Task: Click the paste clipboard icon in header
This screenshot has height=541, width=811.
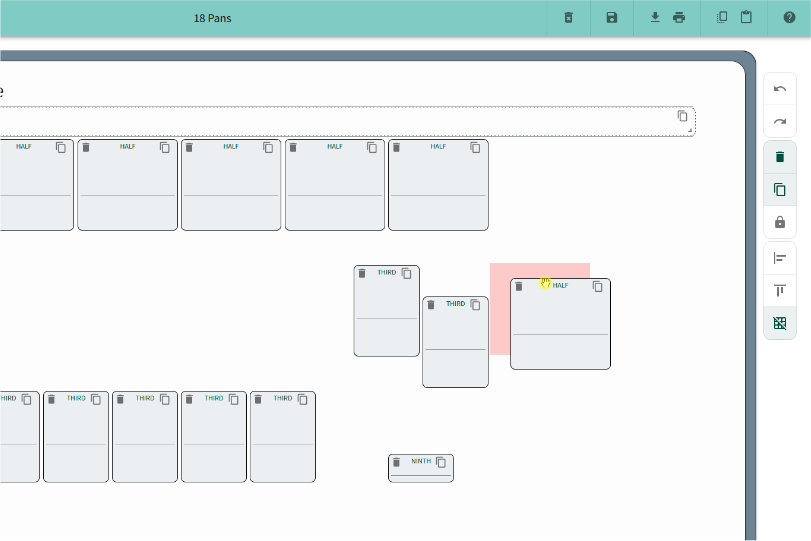Action: tap(746, 18)
